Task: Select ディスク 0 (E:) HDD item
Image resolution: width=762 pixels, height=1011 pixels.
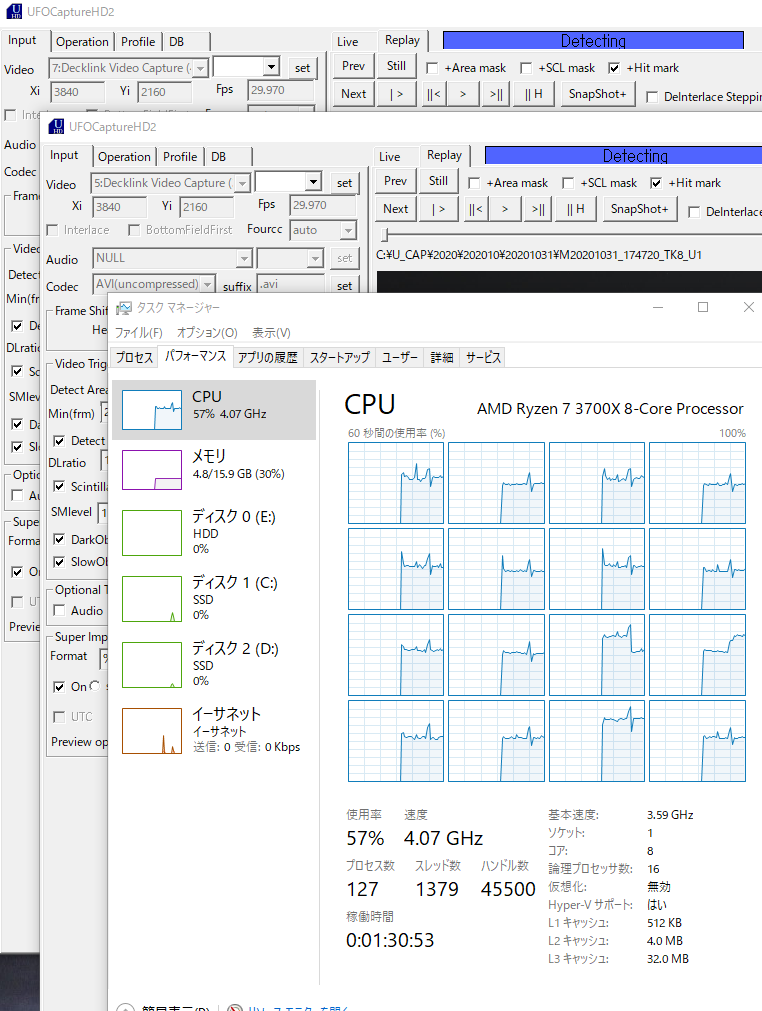Action: tap(214, 533)
